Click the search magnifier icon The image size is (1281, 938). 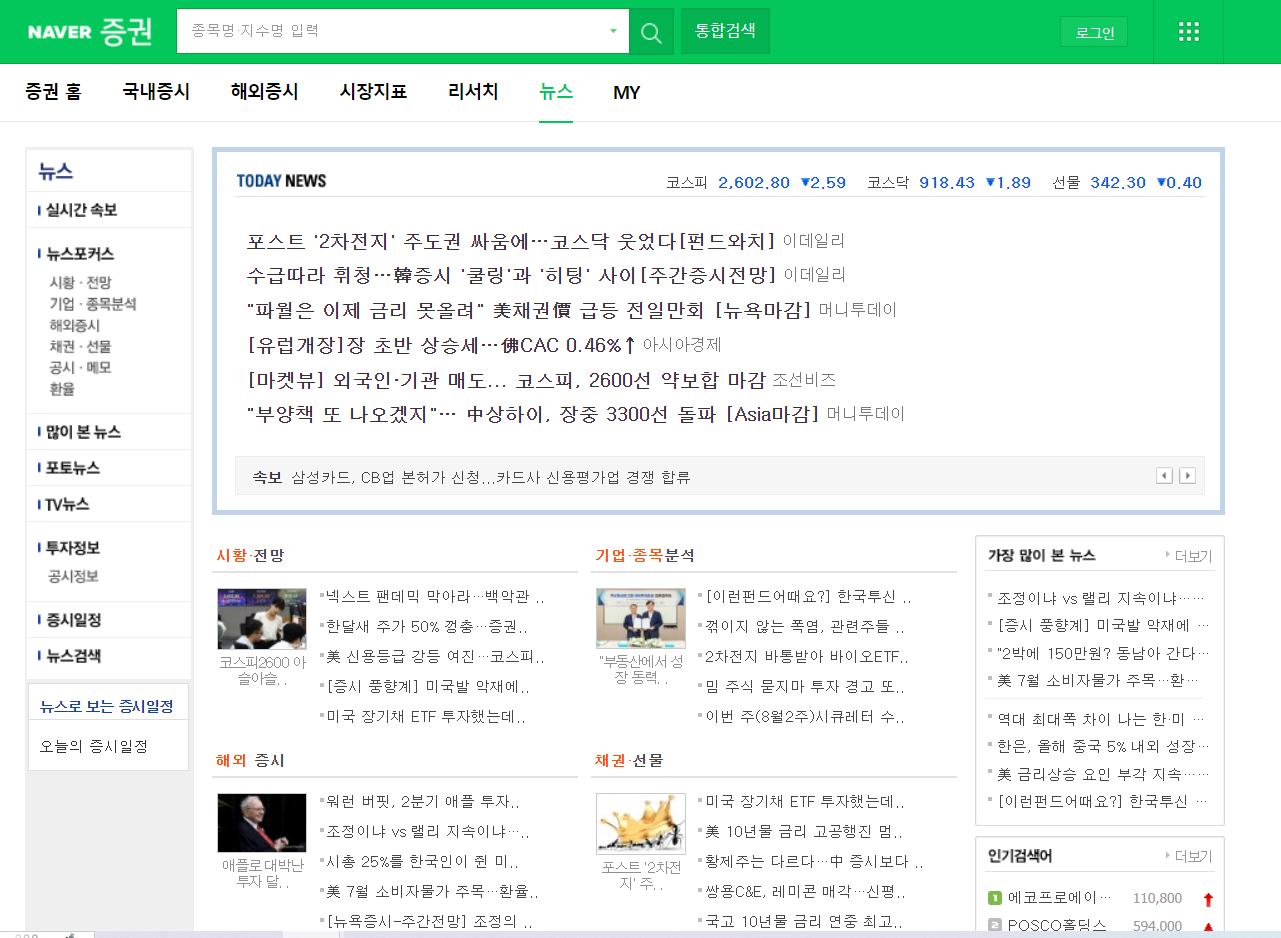650,31
